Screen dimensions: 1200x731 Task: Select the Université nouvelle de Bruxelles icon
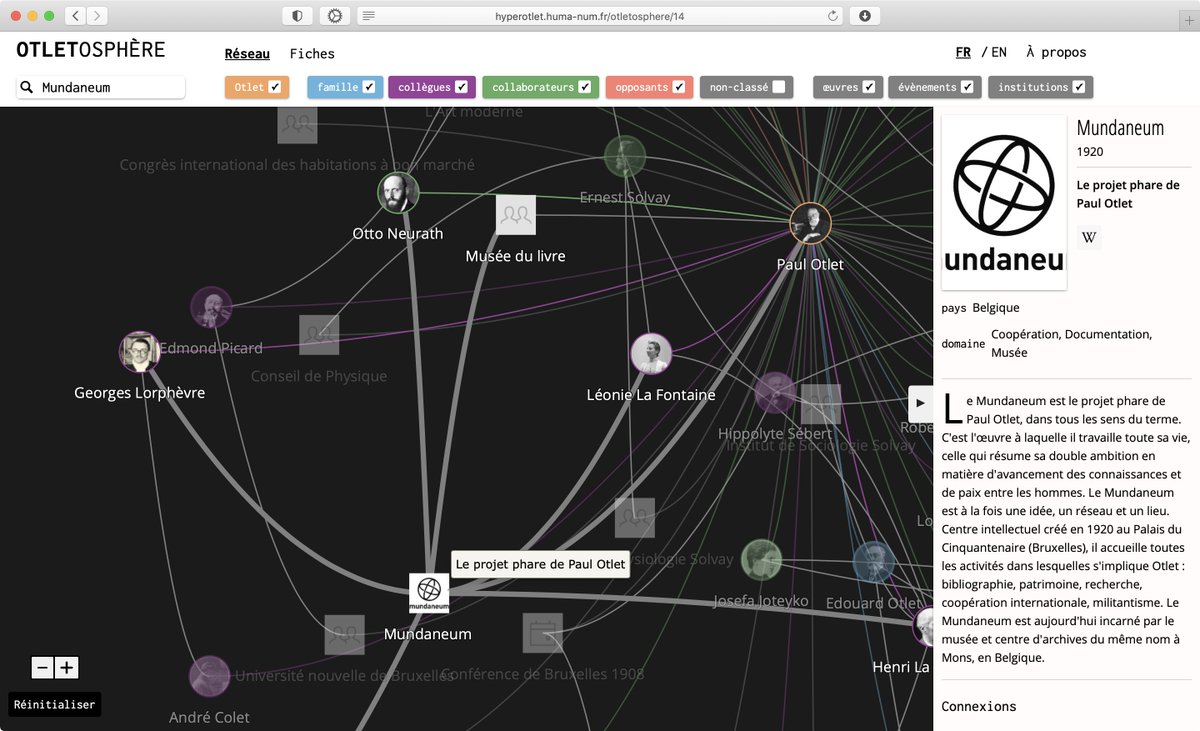coord(344,635)
